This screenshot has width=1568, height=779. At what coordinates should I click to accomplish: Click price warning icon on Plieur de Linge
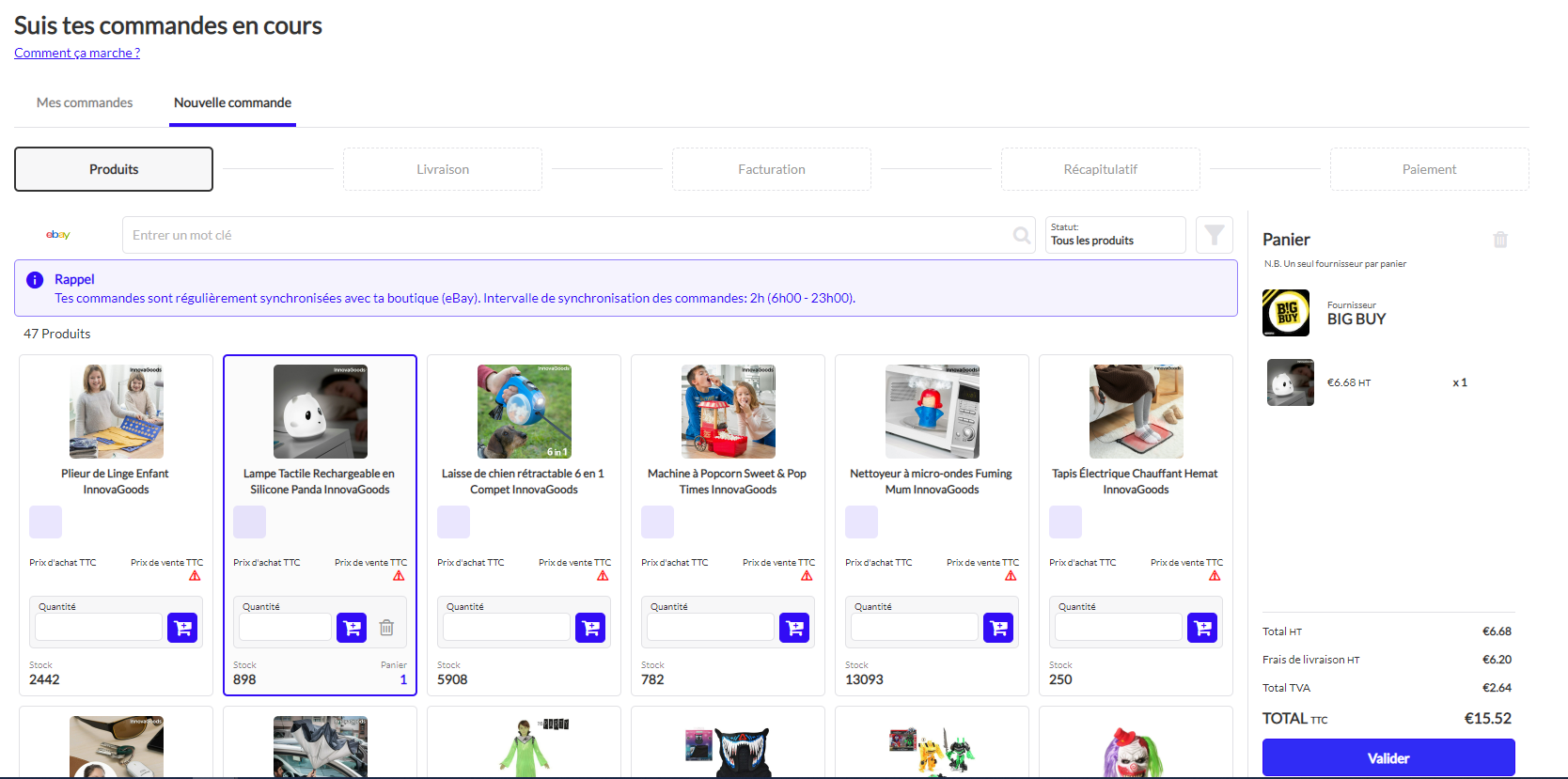(195, 576)
